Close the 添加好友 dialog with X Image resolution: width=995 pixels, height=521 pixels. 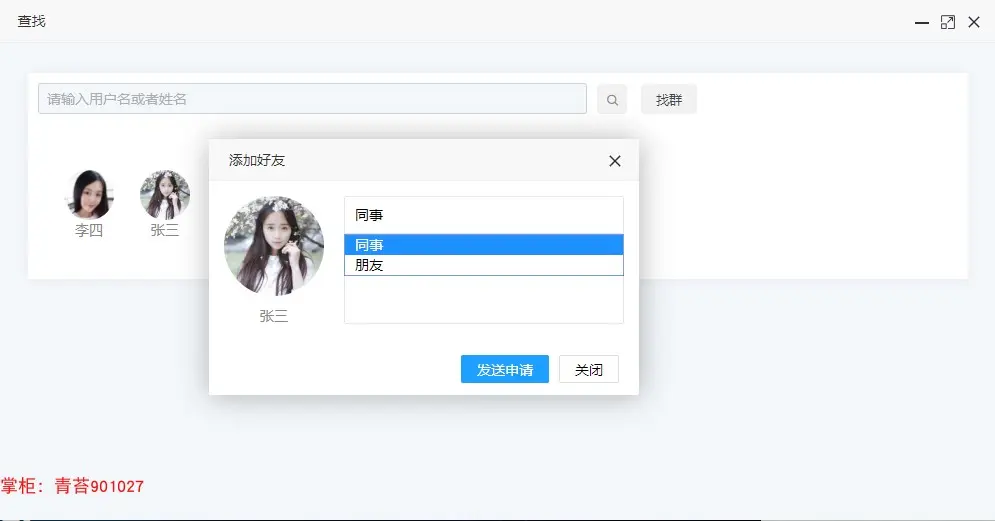614,161
